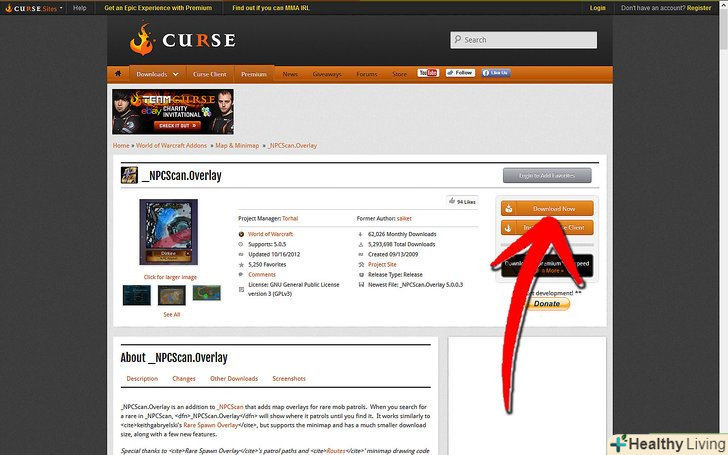The image size is (728, 455).
Task: Open the Help link in top bar
Action: coord(79,8)
